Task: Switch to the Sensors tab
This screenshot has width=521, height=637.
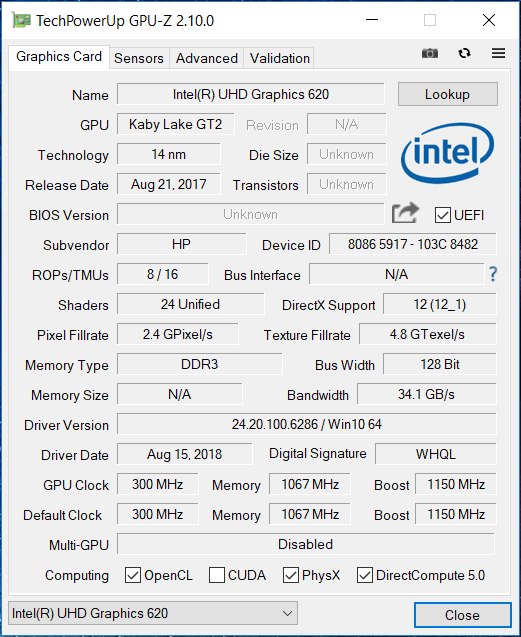Action: pos(139,58)
